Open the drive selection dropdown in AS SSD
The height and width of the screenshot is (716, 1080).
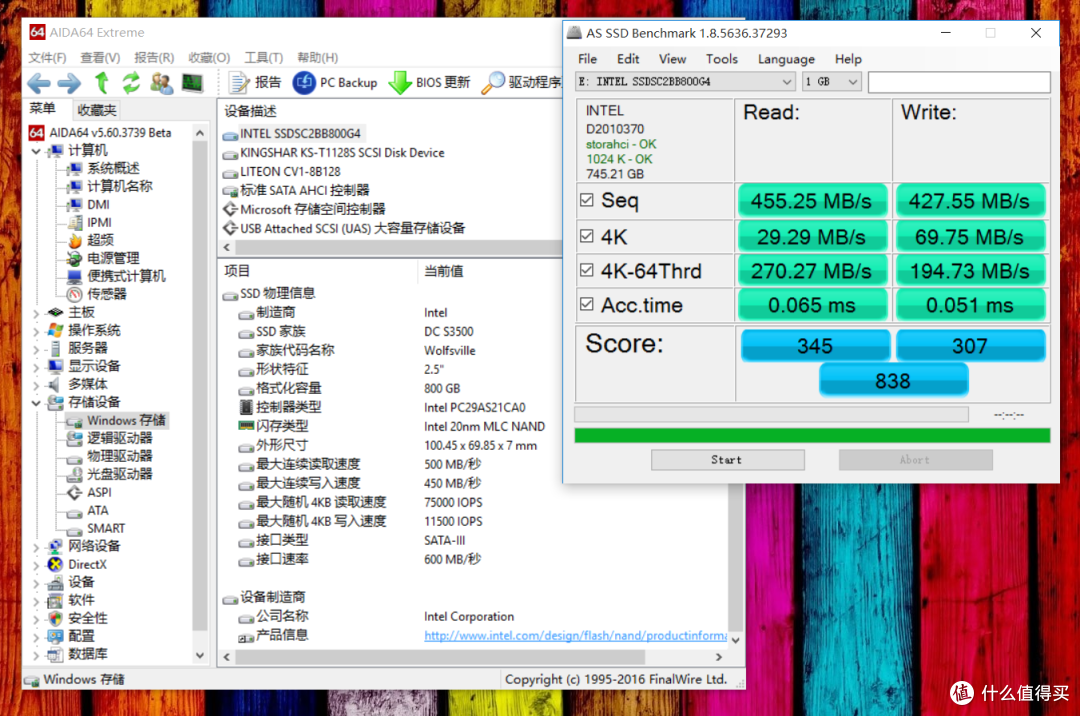(x=685, y=82)
